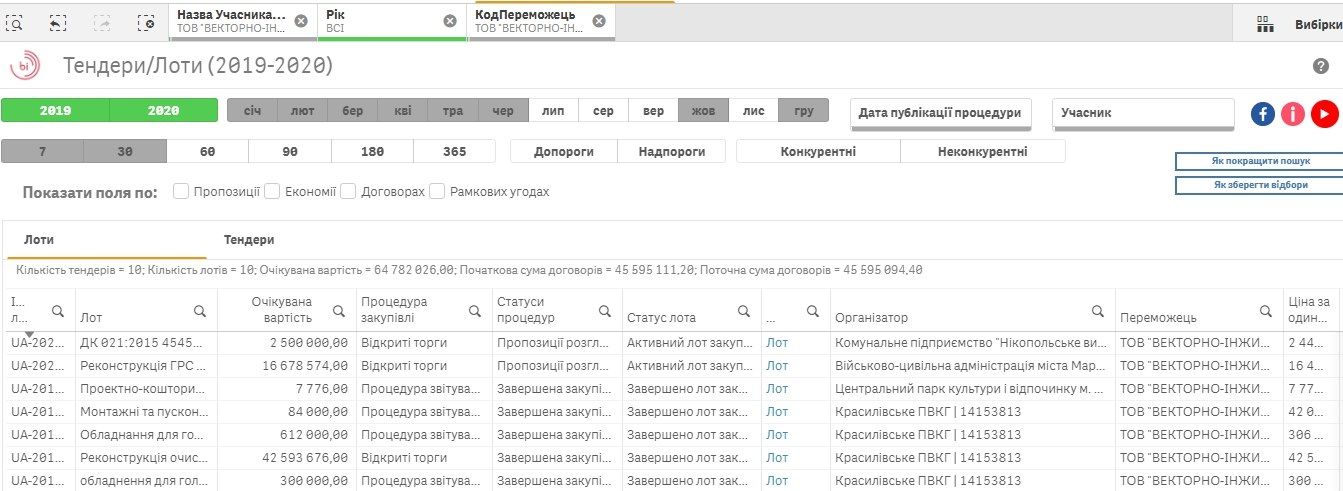Select month лип
Viewport: 1343px width, 491px height.
(x=553, y=111)
